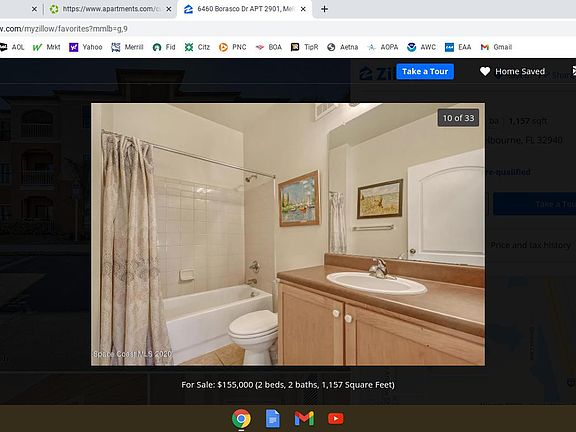Click the For Sale $155,000 caption
The image size is (576, 432).
(x=288, y=385)
